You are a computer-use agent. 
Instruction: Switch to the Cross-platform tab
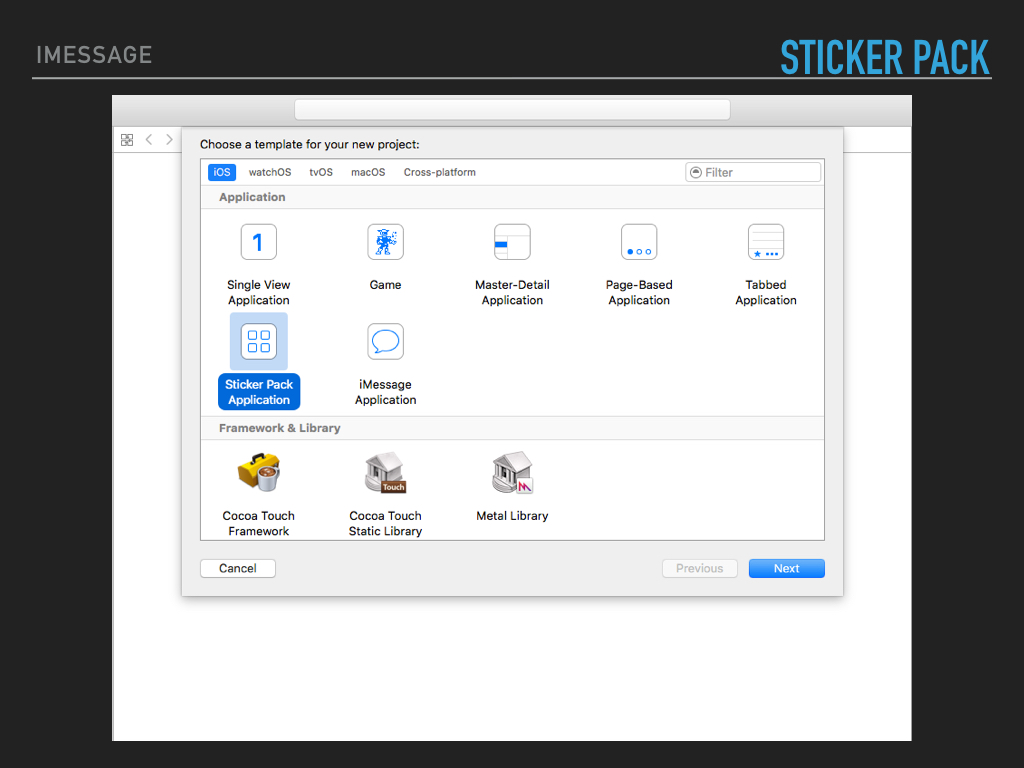point(440,172)
